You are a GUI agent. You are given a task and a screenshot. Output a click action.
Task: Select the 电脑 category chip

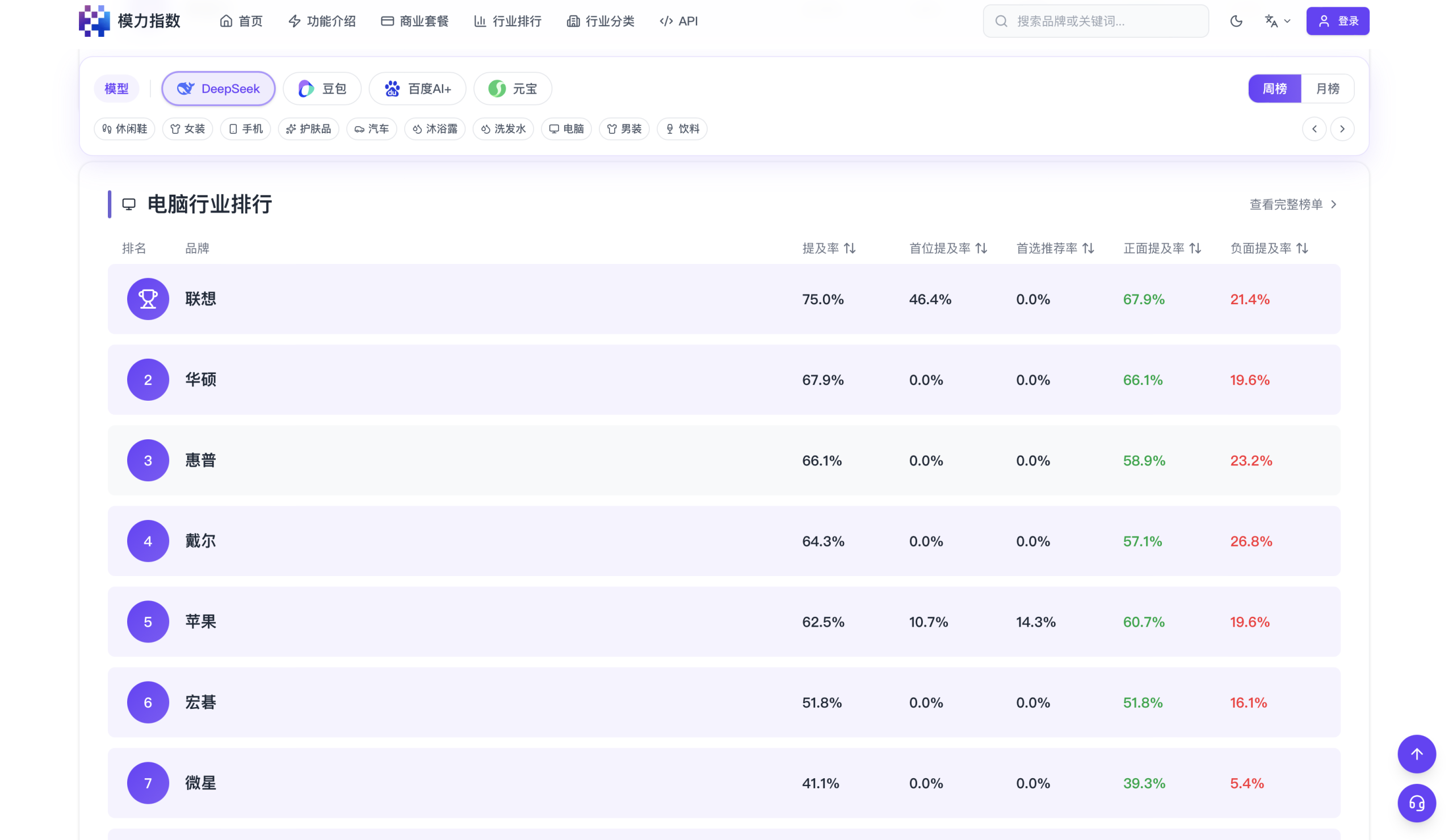tap(567, 129)
